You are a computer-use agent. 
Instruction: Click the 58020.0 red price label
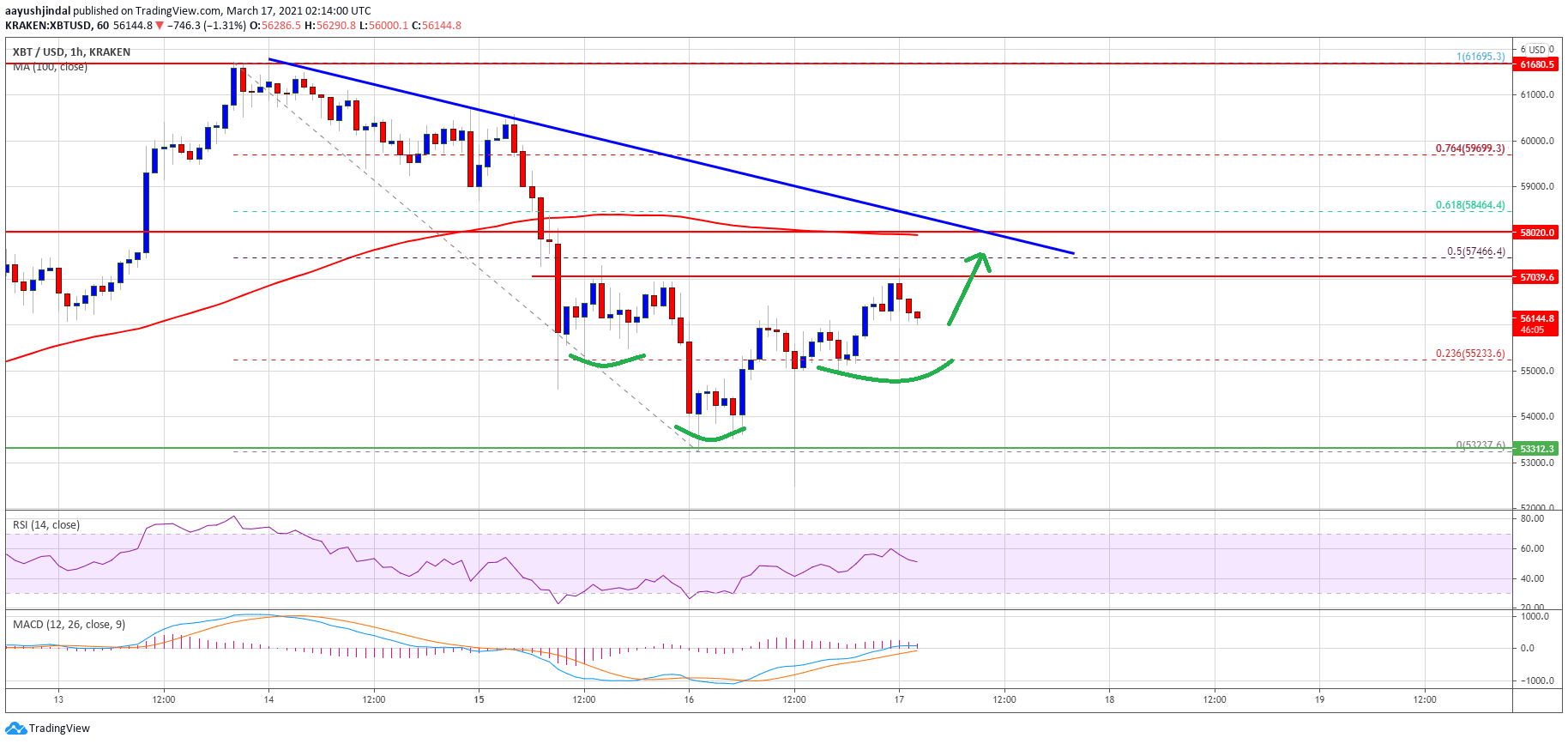(x=1536, y=233)
